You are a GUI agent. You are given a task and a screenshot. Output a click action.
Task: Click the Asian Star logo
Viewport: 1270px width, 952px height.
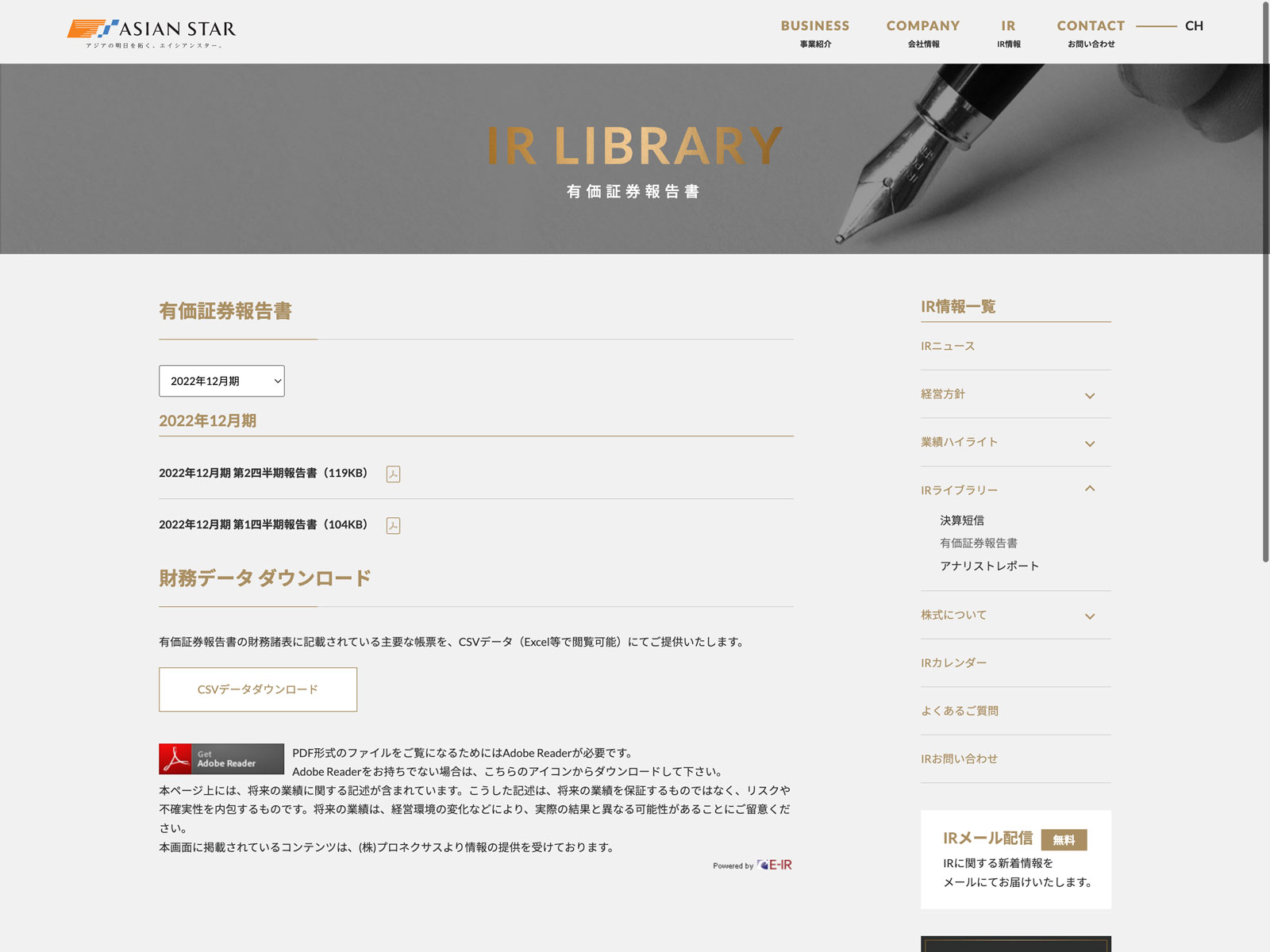[152, 32]
